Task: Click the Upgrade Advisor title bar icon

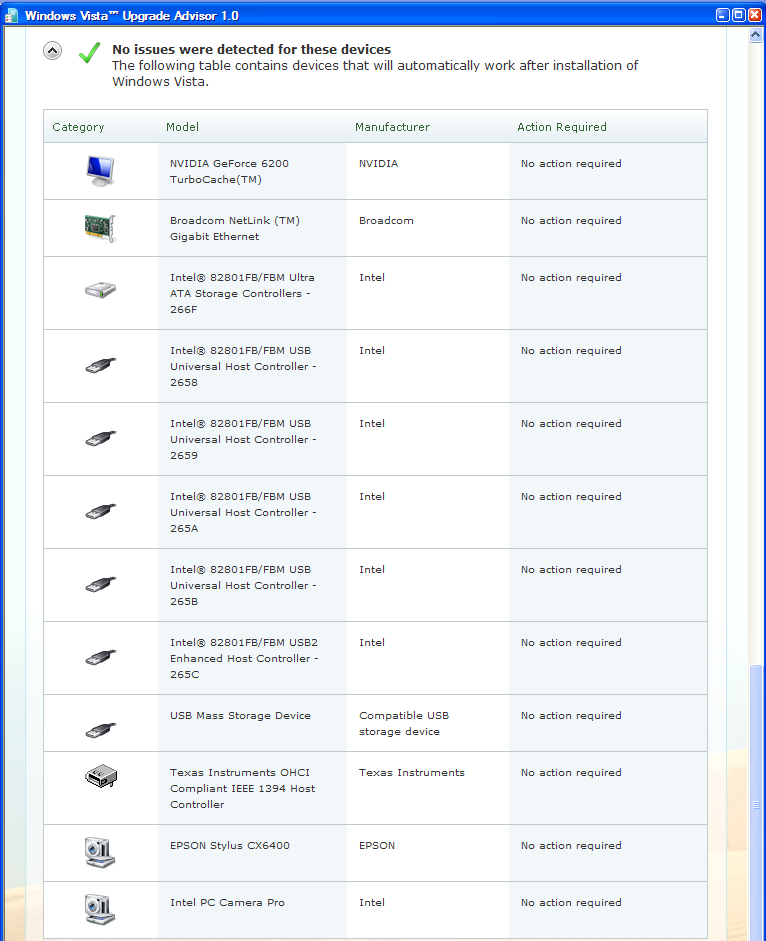Action: [11, 16]
